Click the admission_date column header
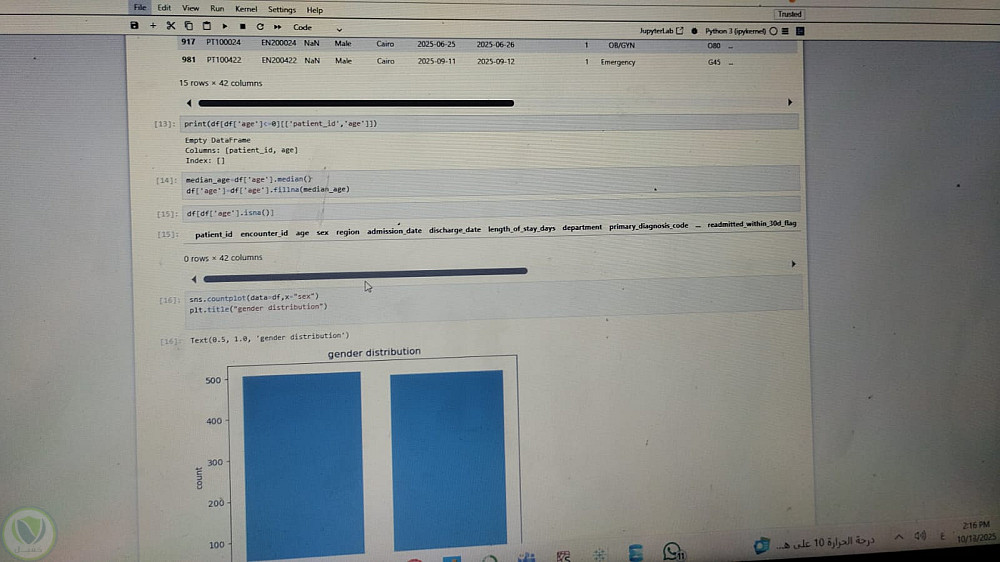The image size is (1000, 562). pyautogui.click(x=394, y=231)
